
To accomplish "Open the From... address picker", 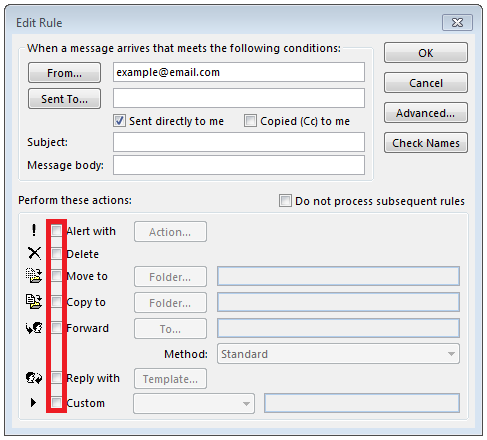I will pos(64,72).
